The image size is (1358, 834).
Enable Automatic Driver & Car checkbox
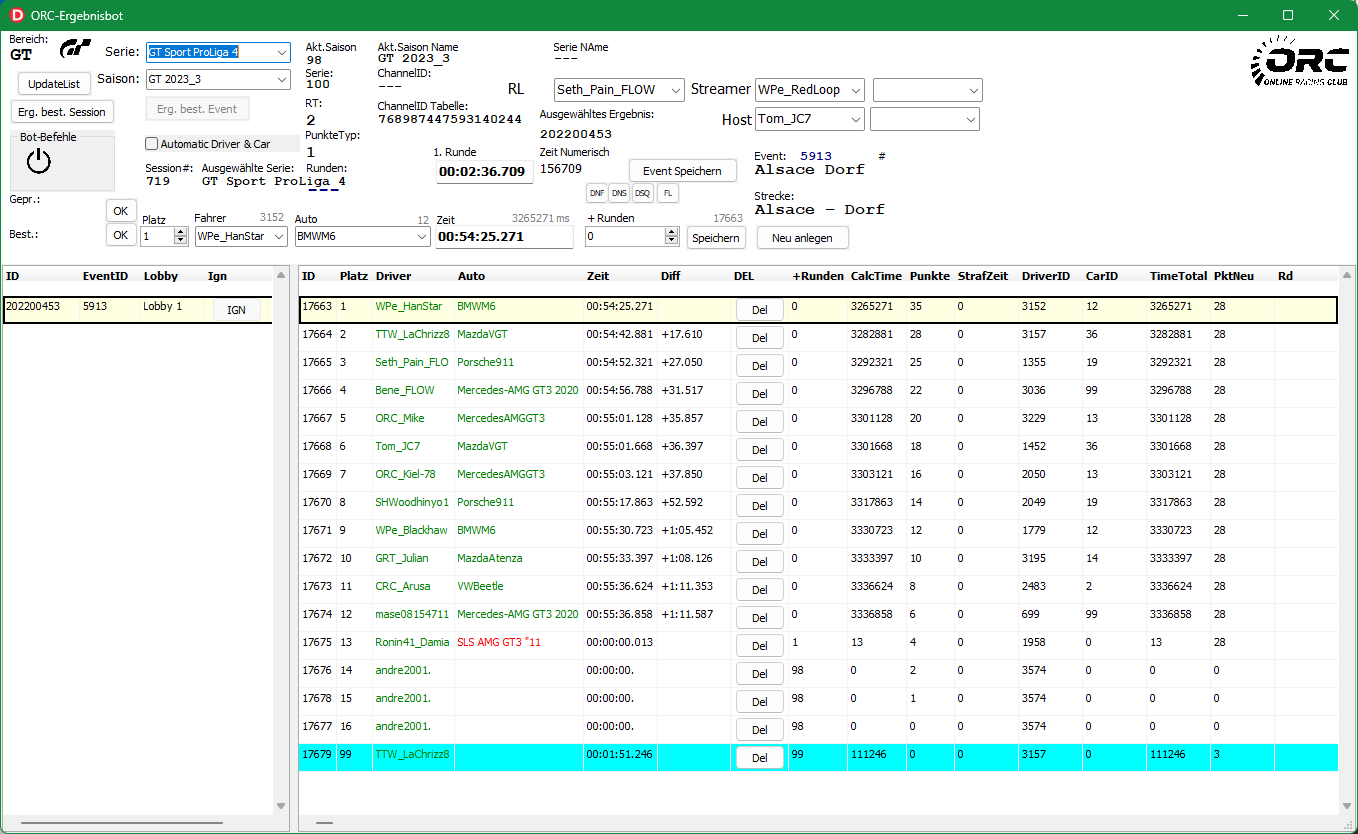pos(152,144)
